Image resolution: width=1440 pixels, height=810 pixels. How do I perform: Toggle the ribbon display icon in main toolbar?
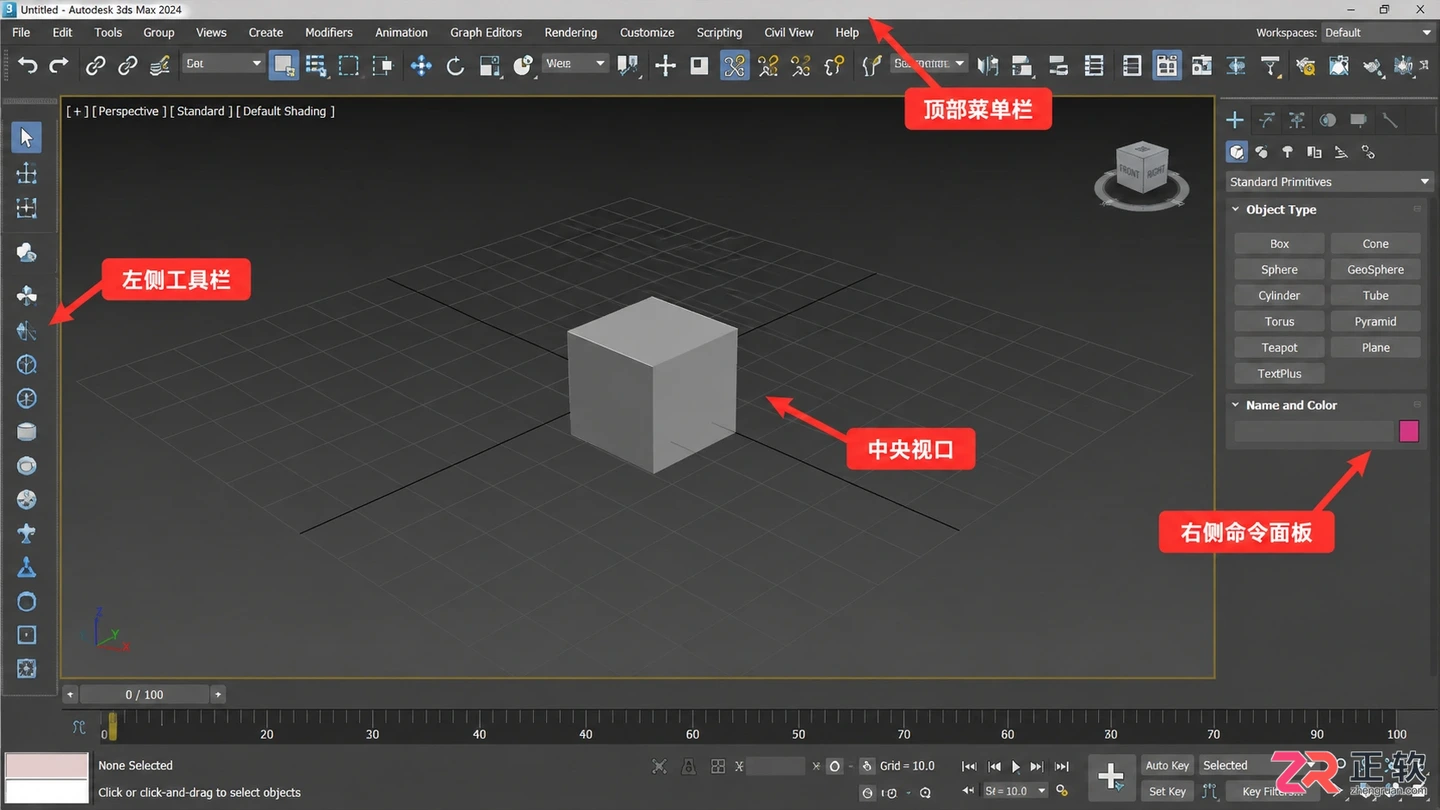tap(1166, 66)
